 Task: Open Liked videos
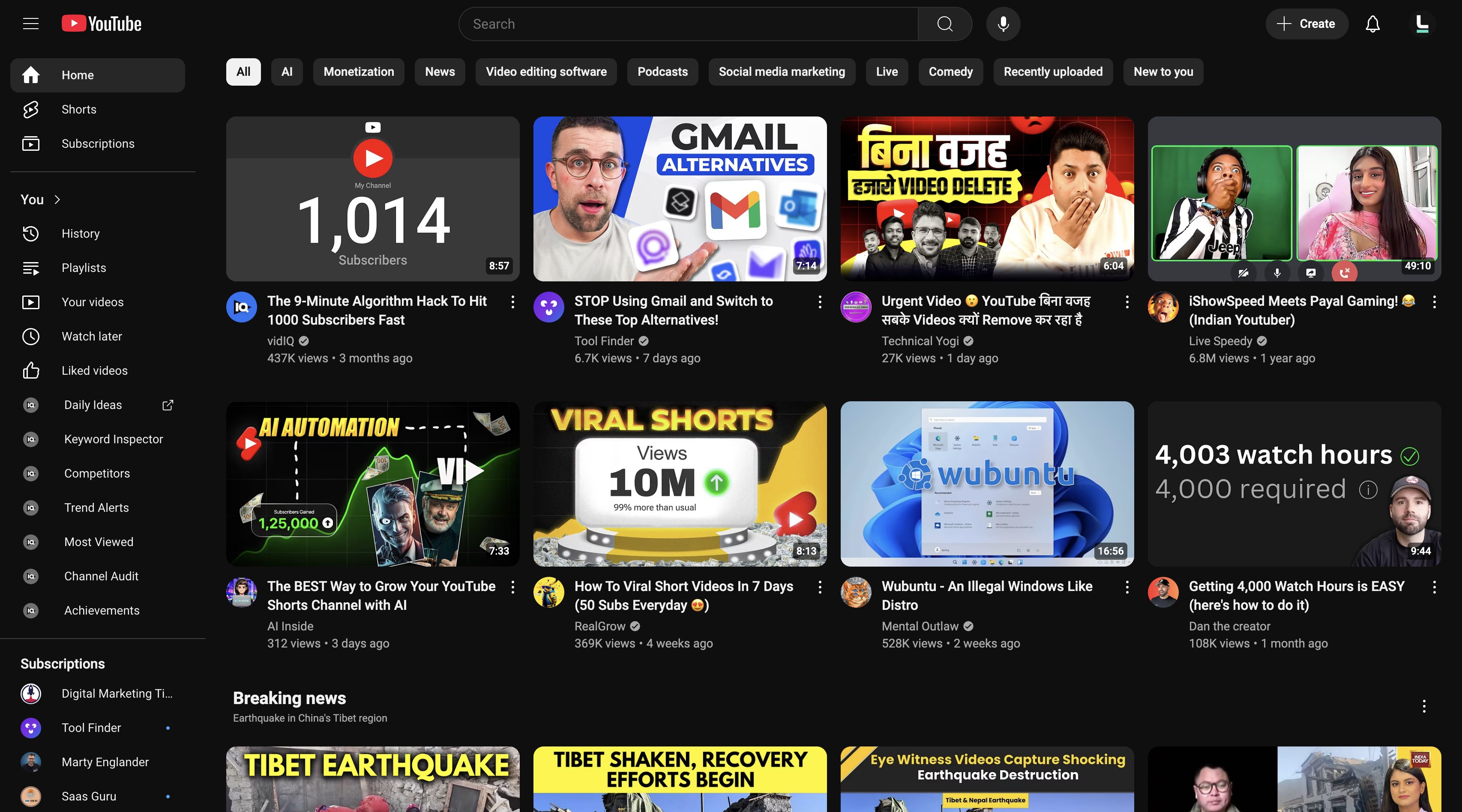pos(98,370)
